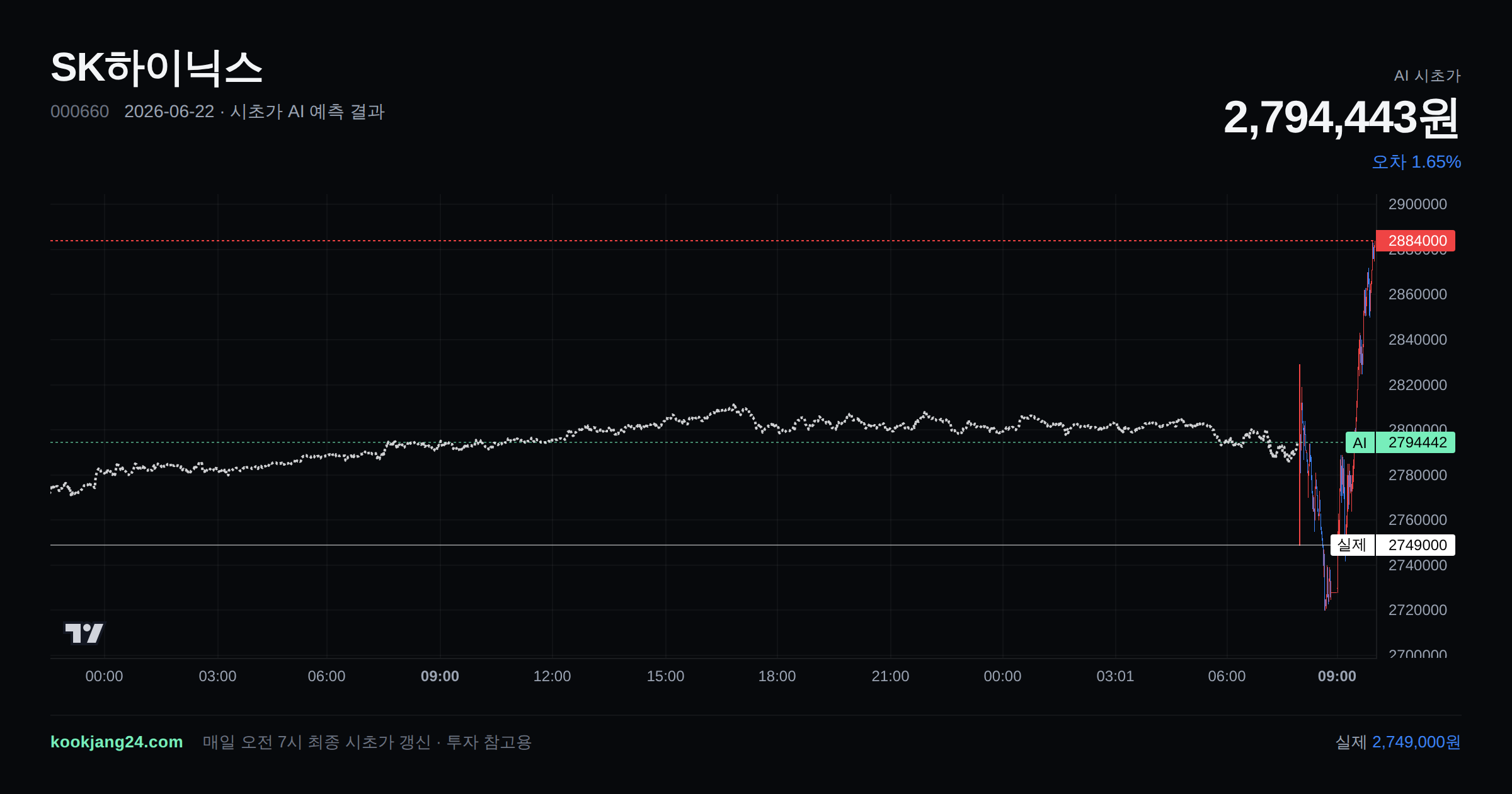The height and width of the screenshot is (794, 1512).
Task: Select the SK하이닉스 stock title
Action: pyautogui.click(x=156, y=67)
